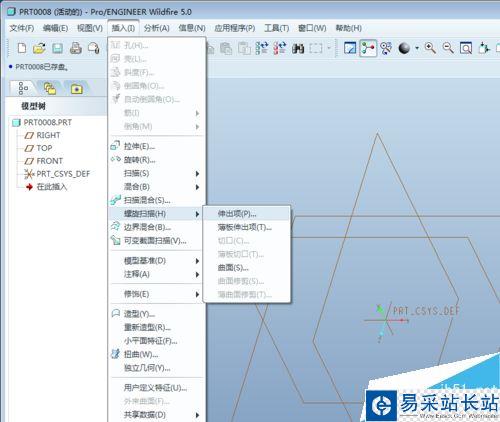Click the Zoom Out magnifier
500x422 pixels.
448,48
